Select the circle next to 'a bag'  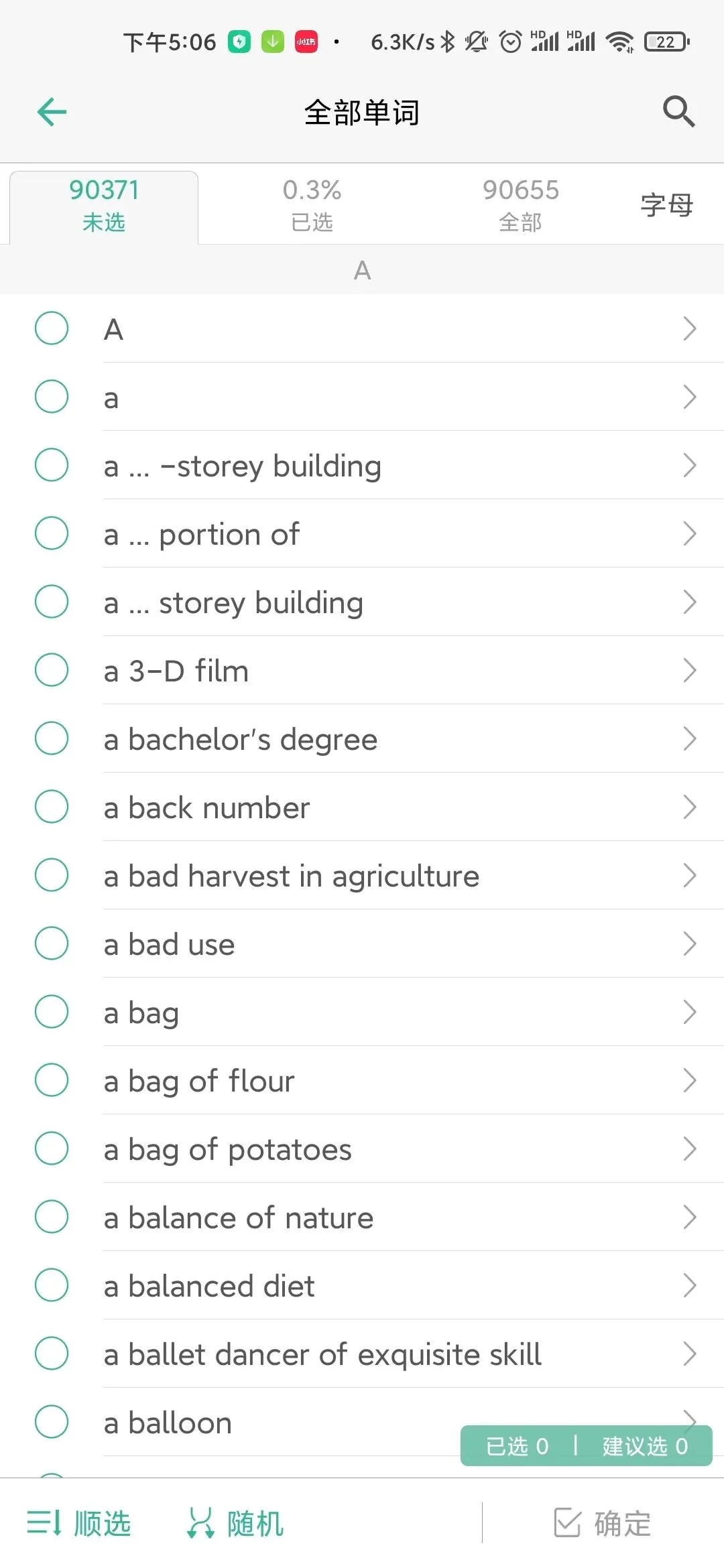point(52,1012)
